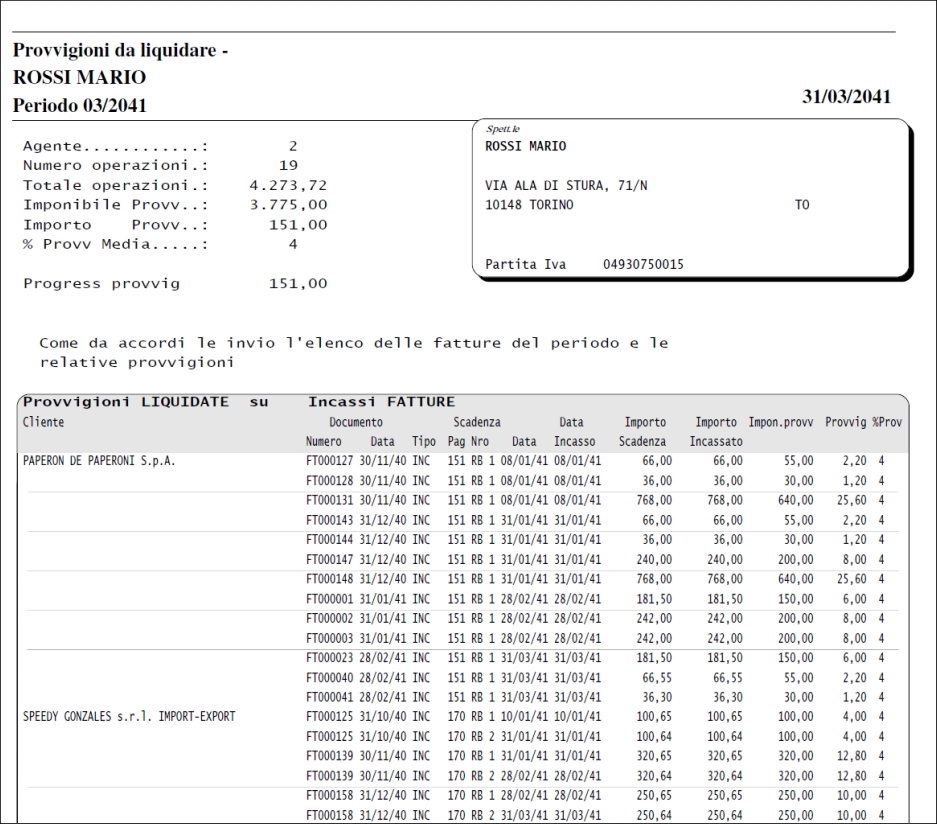Click the province code TO in the address box
Image resolution: width=937 pixels, height=824 pixels.
click(x=802, y=205)
